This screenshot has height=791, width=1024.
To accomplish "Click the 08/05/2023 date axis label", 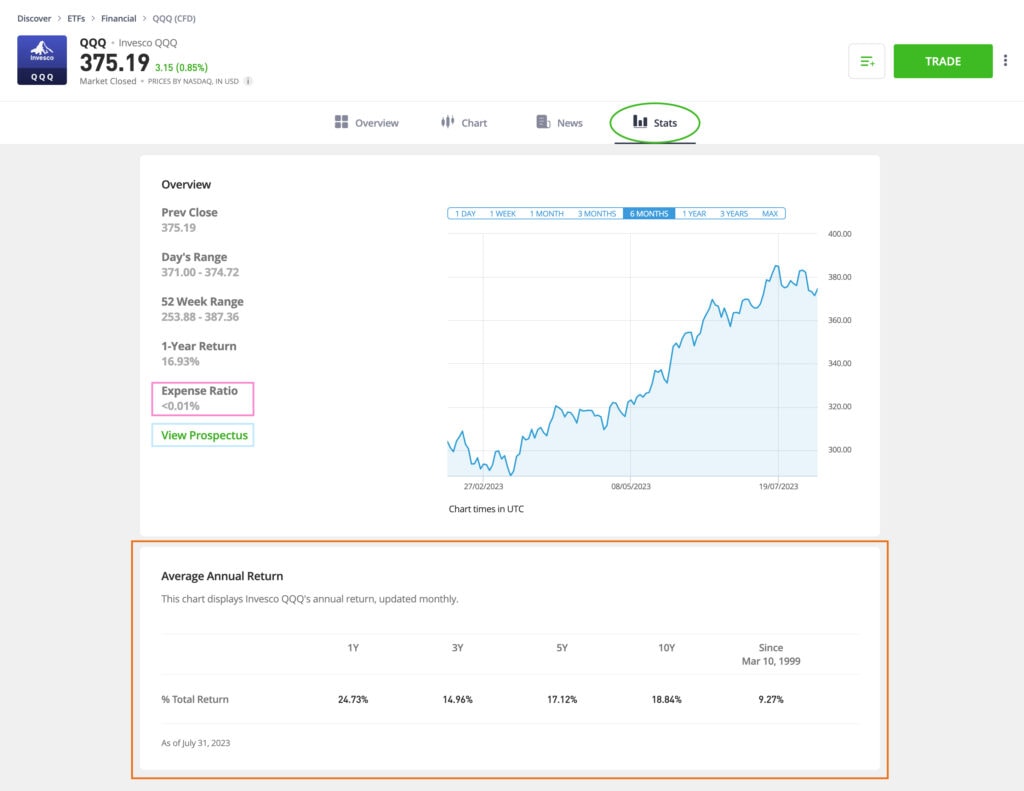I will coord(631,487).
